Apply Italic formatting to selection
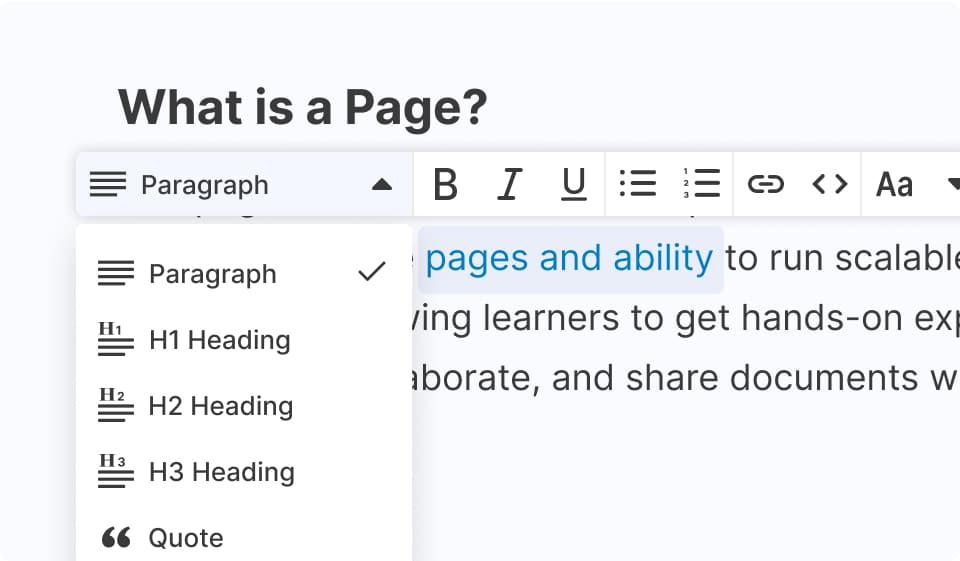 pos(510,185)
